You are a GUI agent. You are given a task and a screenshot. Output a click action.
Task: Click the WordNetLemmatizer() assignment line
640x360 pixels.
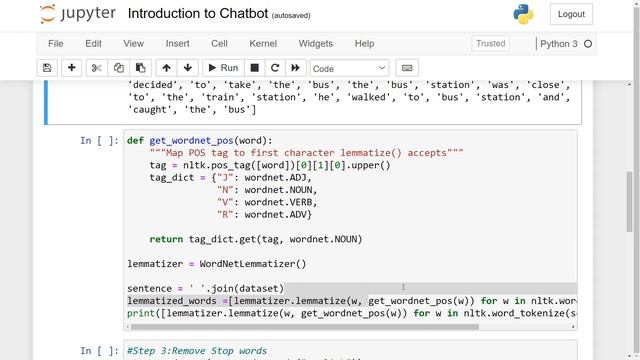[217, 264]
